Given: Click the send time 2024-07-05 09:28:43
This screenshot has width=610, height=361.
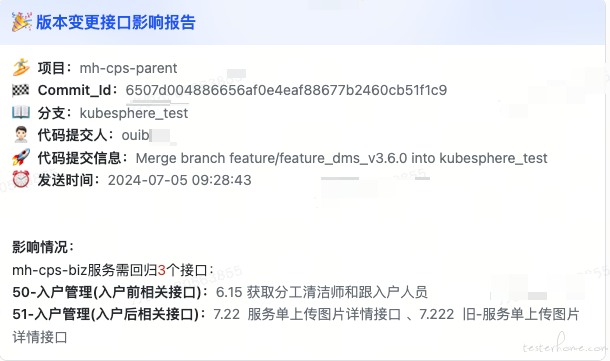Looking at the screenshot, I should tap(179, 180).
